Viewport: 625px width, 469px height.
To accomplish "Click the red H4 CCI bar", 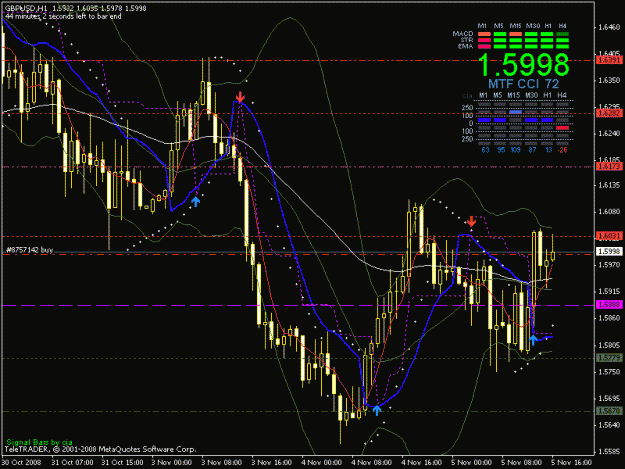I will pos(562,128).
